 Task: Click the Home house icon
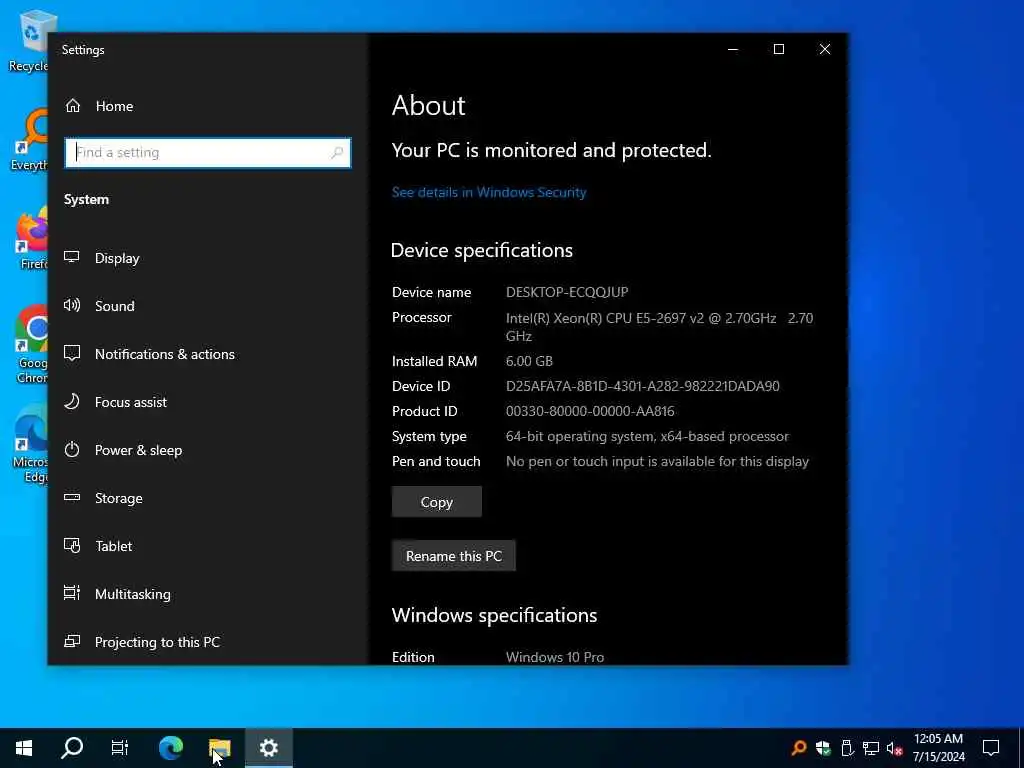coord(73,105)
